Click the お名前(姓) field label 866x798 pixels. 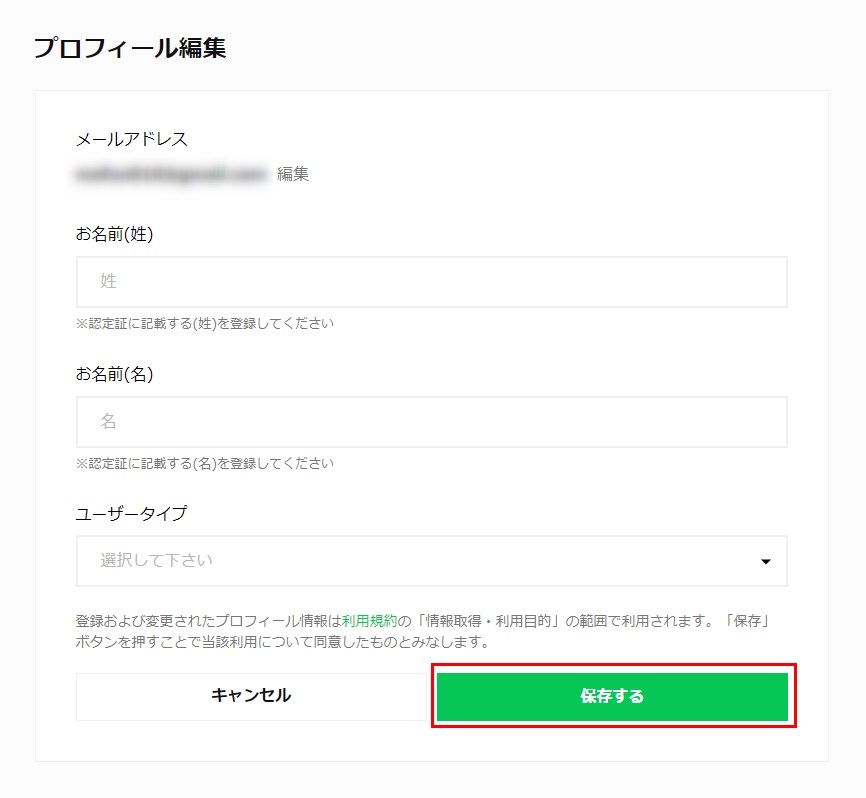[114, 234]
